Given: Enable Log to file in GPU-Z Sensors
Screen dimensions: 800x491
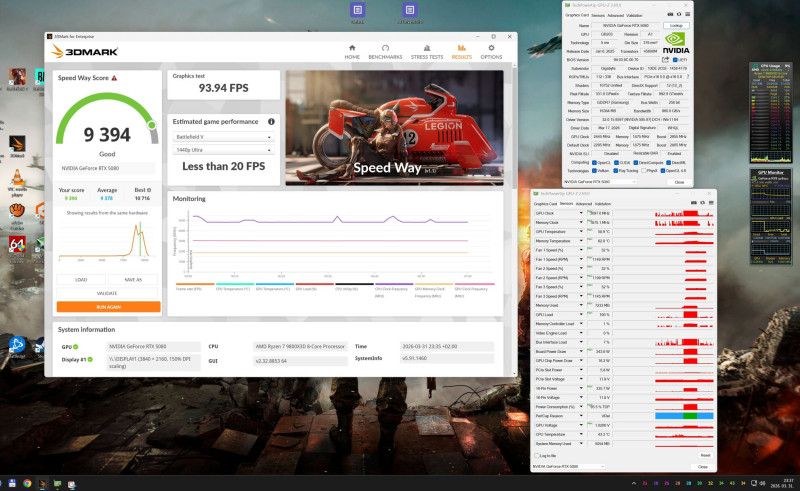Looking at the screenshot, I should [537, 455].
